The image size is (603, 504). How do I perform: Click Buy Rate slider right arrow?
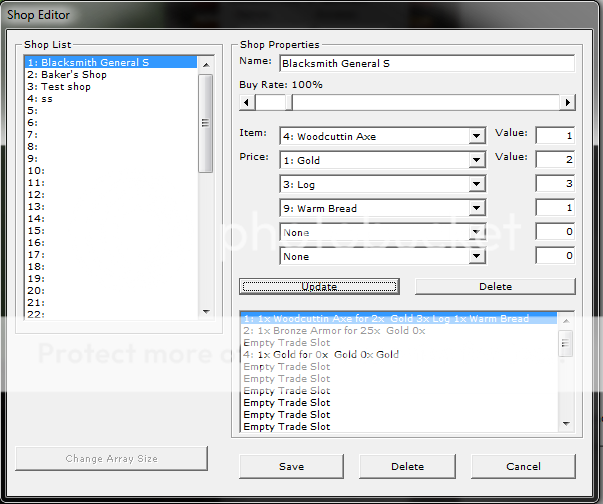(568, 102)
